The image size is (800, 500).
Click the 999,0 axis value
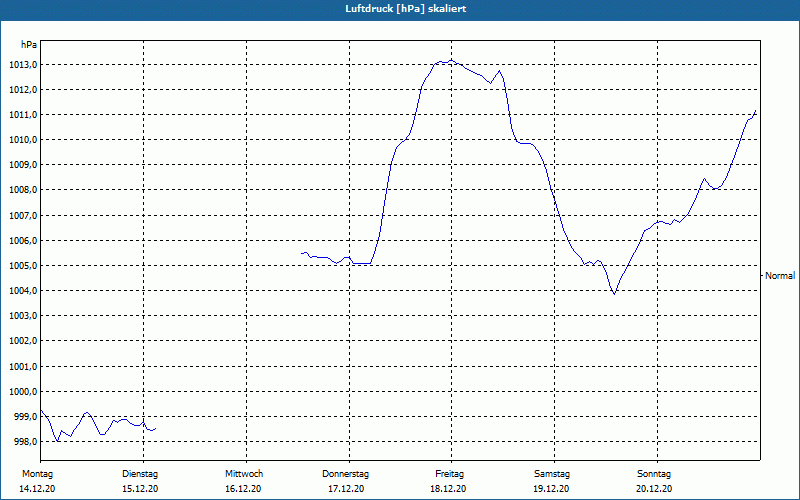click(x=25, y=417)
